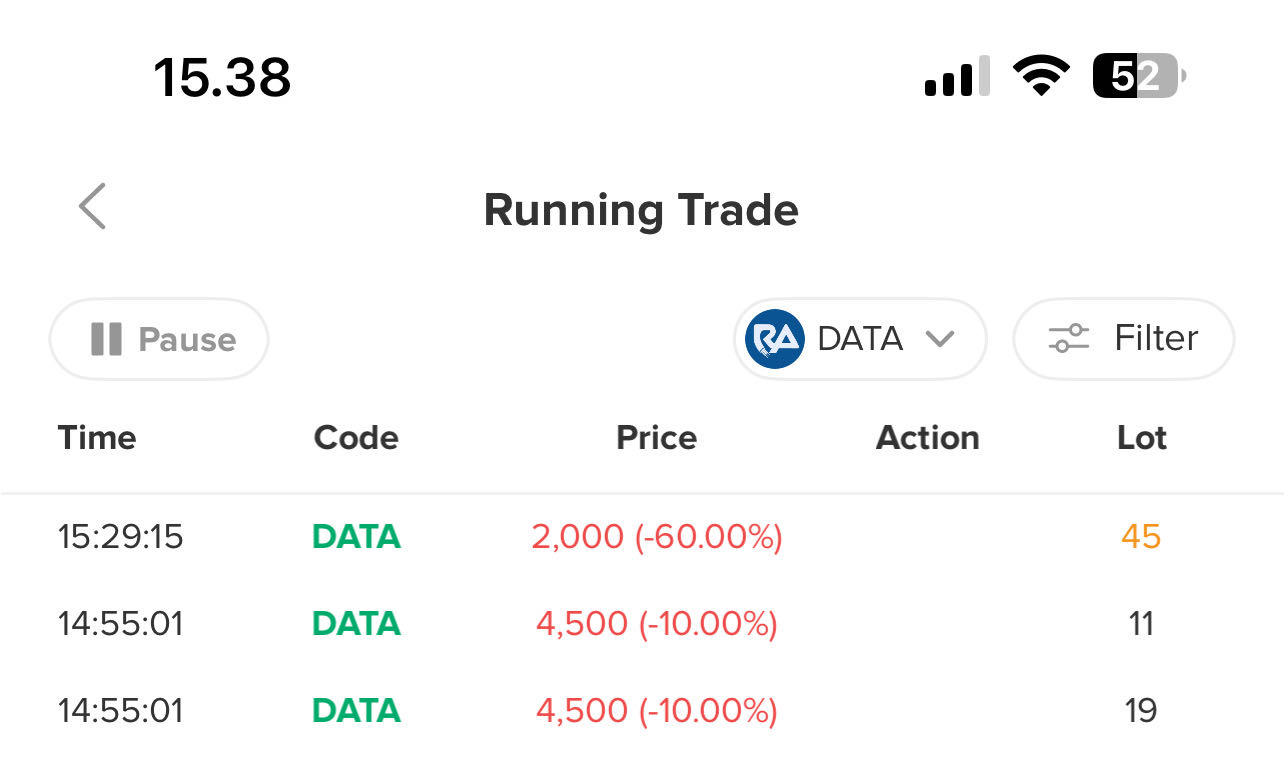Pause the running trade feed
This screenshot has width=1284, height=781.
click(159, 339)
